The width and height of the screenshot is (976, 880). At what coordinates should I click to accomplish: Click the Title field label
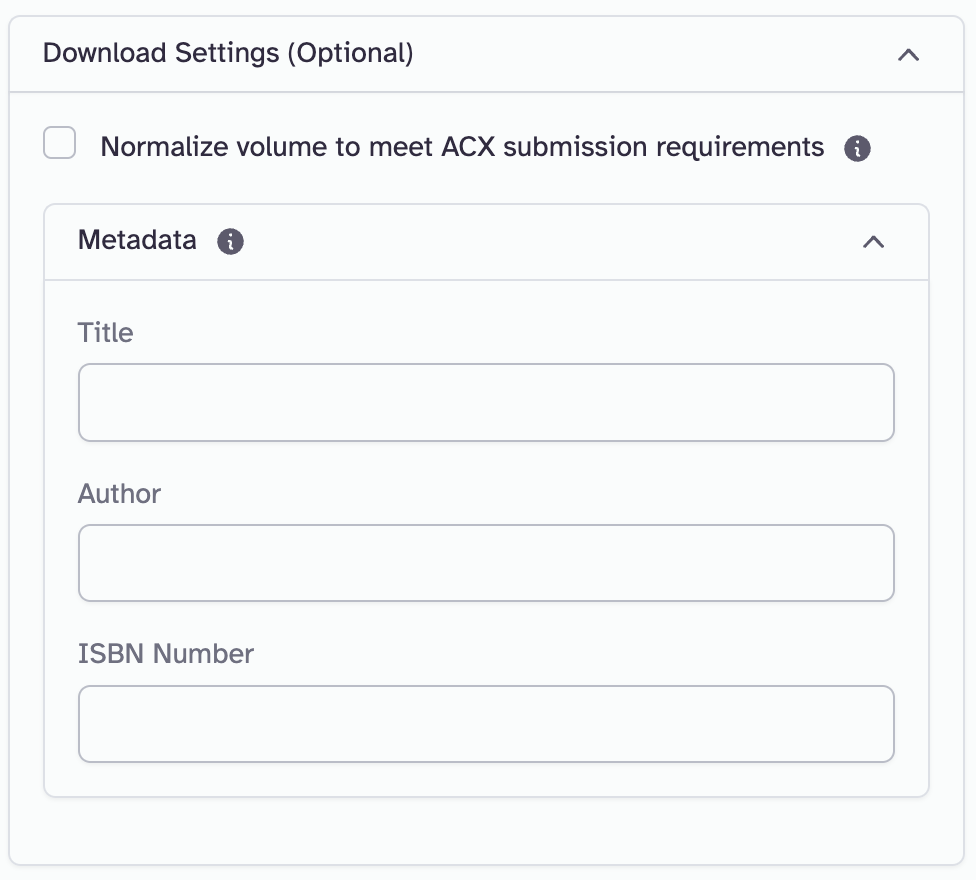coord(105,333)
